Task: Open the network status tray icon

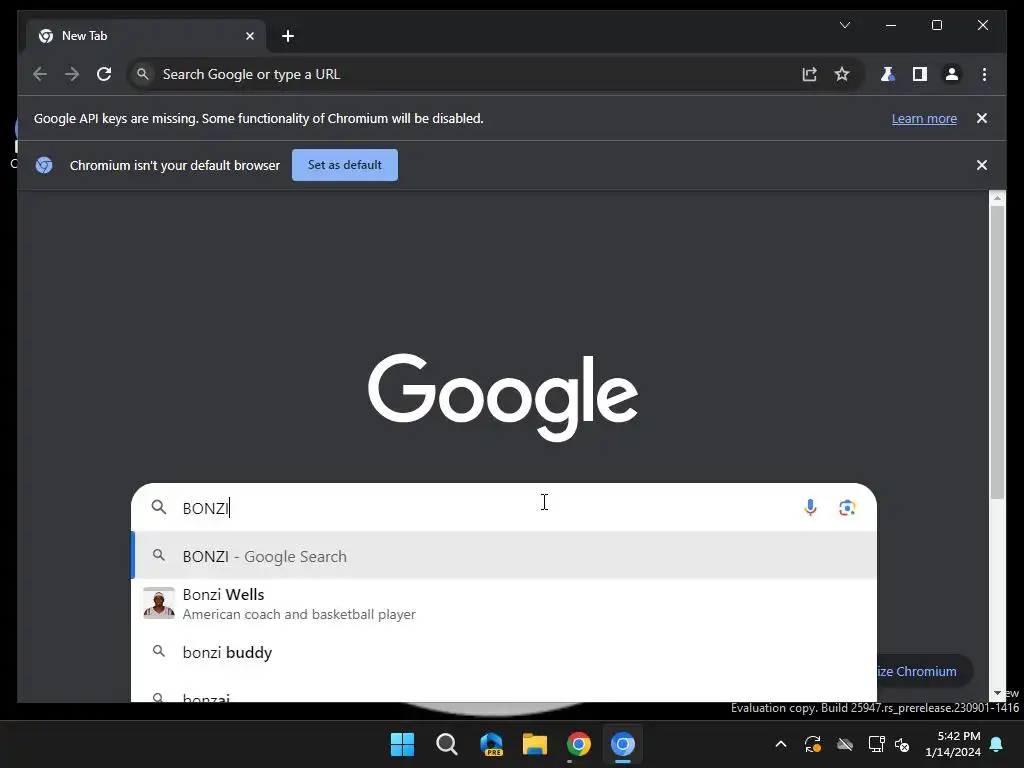Action: [x=876, y=744]
